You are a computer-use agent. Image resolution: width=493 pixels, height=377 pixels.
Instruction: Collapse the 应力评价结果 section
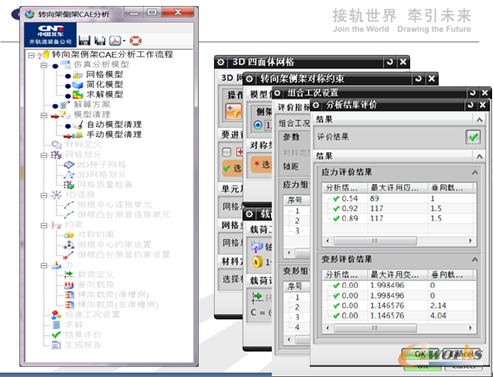[475, 172]
